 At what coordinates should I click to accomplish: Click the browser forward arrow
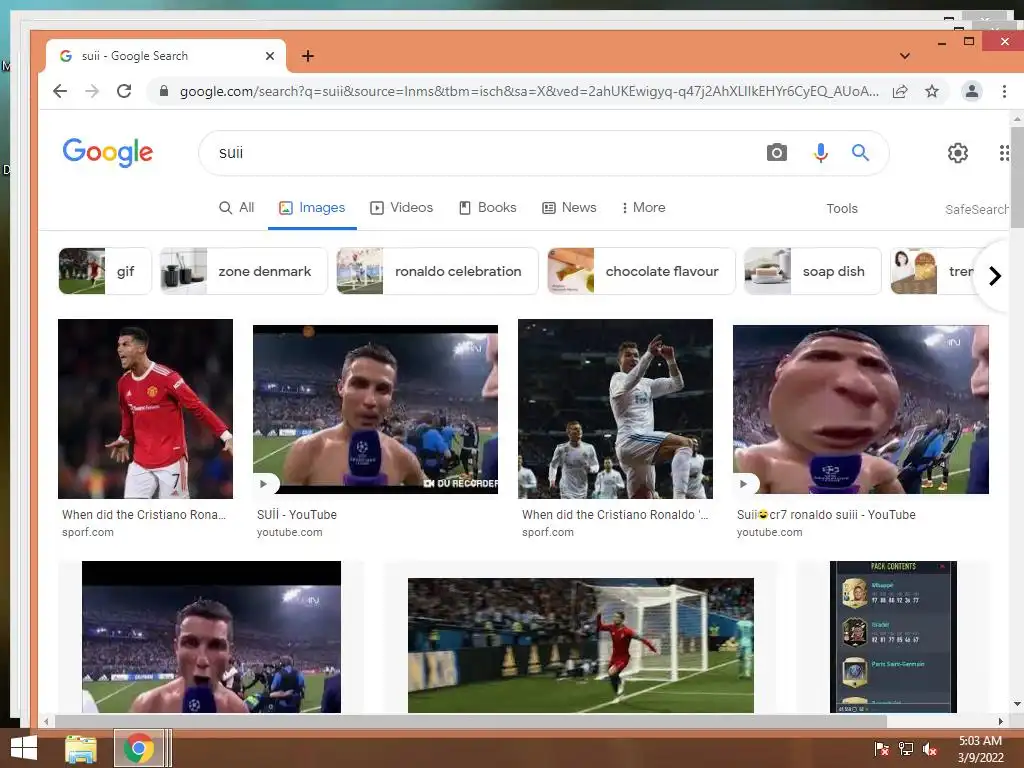point(92,91)
